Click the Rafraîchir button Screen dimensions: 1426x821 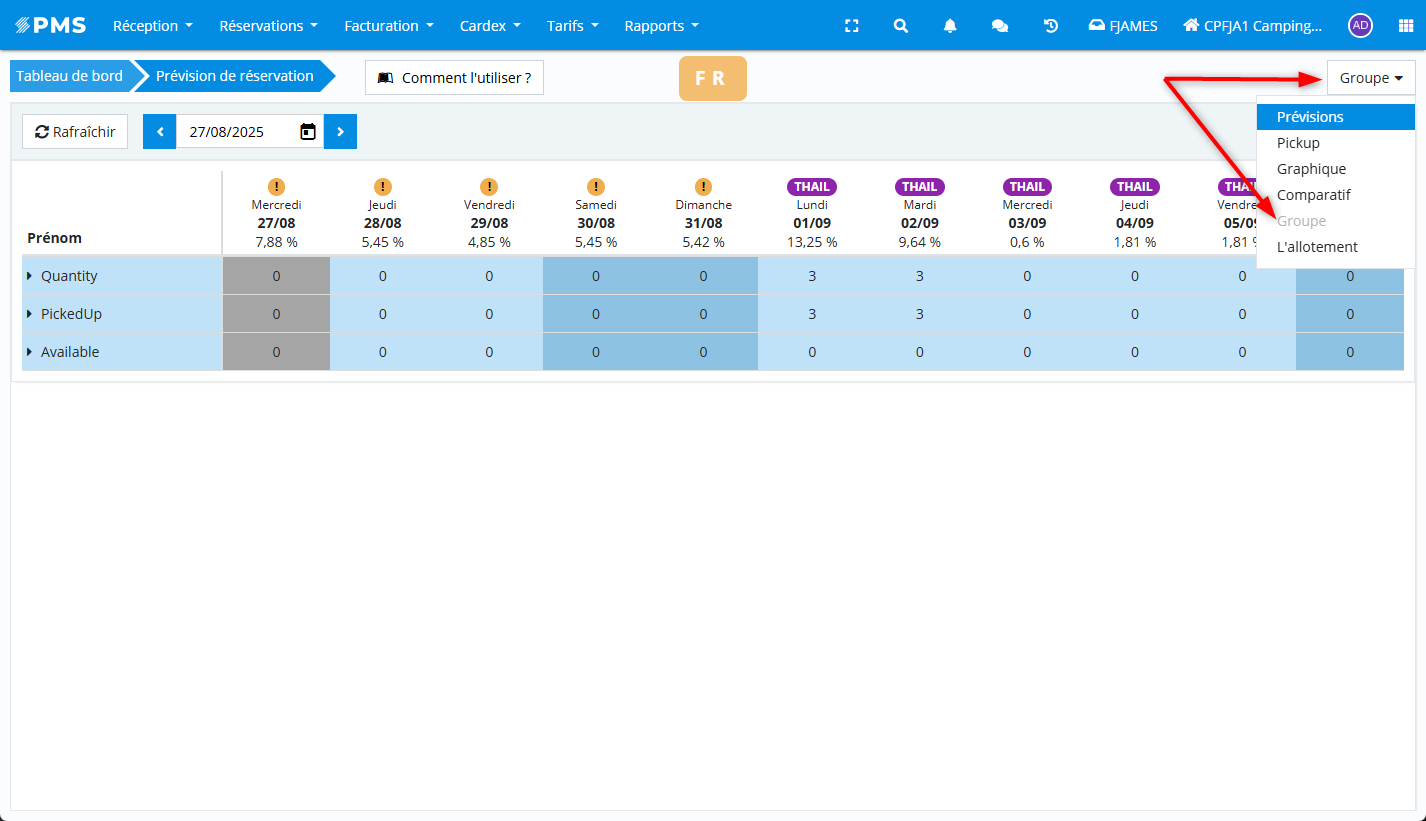(x=75, y=131)
